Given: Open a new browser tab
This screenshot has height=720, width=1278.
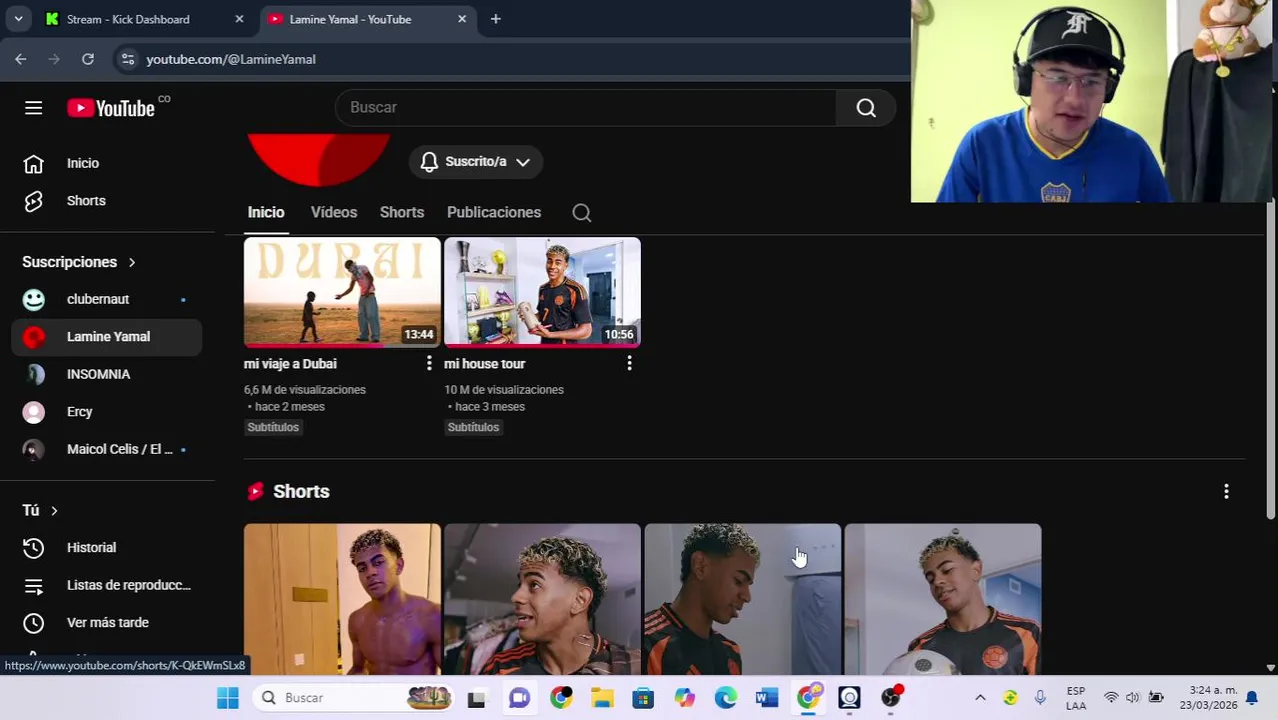Looking at the screenshot, I should (x=495, y=19).
